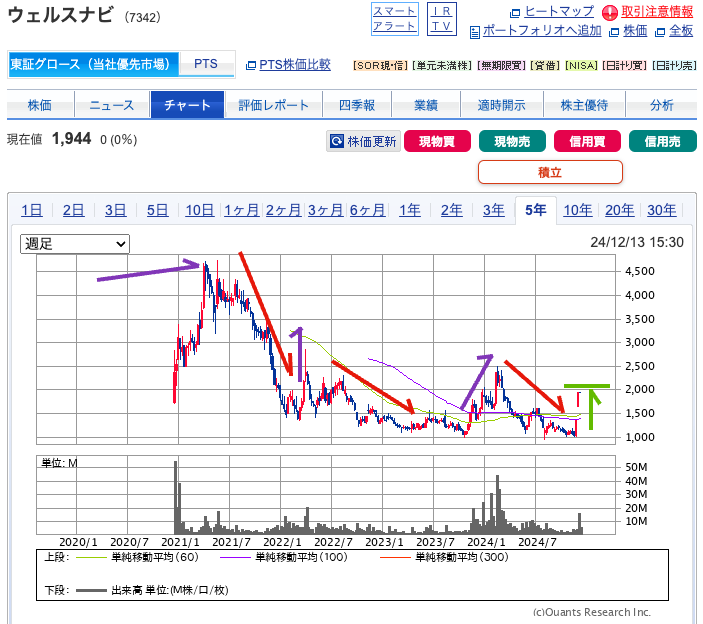Viewport: 703px width, 624px height.
Task: Set chart period to 20年
Action: click(620, 210)
